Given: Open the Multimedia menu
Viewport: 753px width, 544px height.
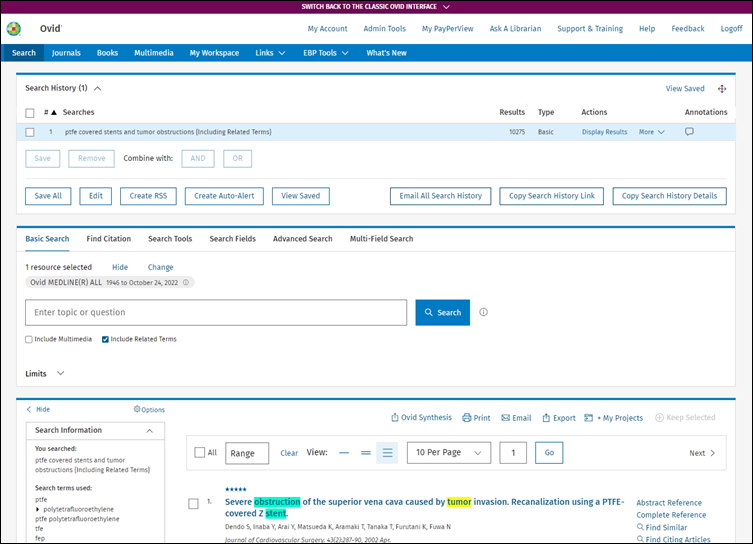Looking at the screenshot, I should tap(154, 53).
